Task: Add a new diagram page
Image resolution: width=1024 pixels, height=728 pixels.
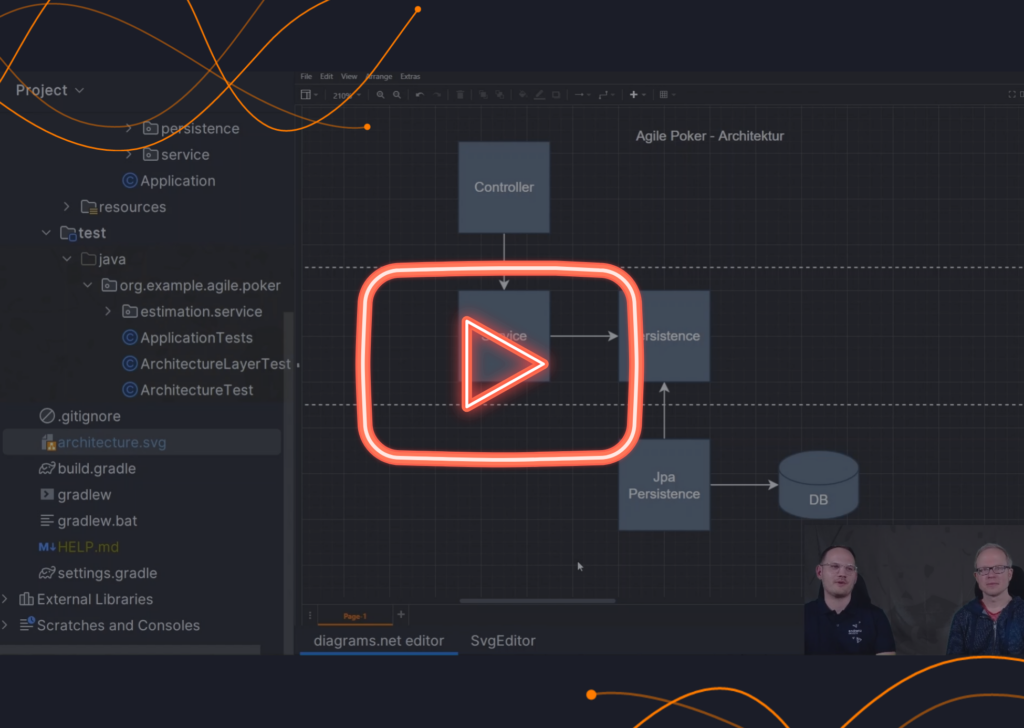Action: pos(401,614)
